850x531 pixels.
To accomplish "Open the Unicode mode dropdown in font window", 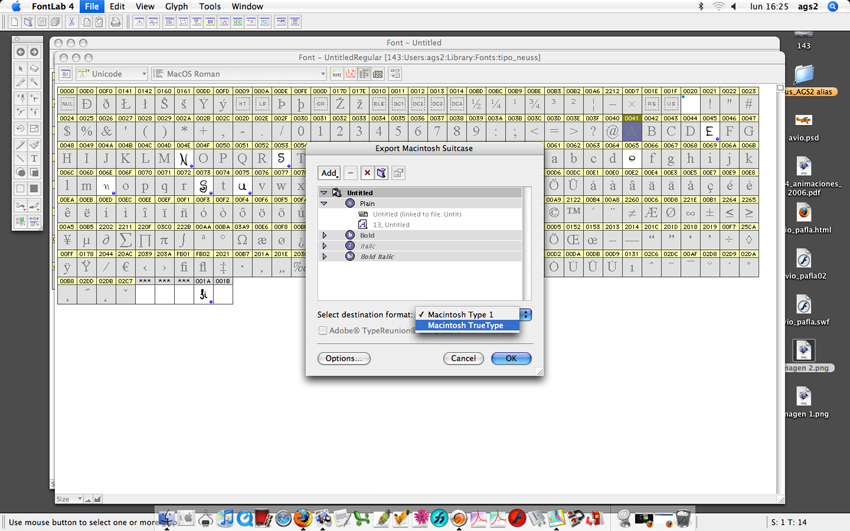I will pos(112,74).
